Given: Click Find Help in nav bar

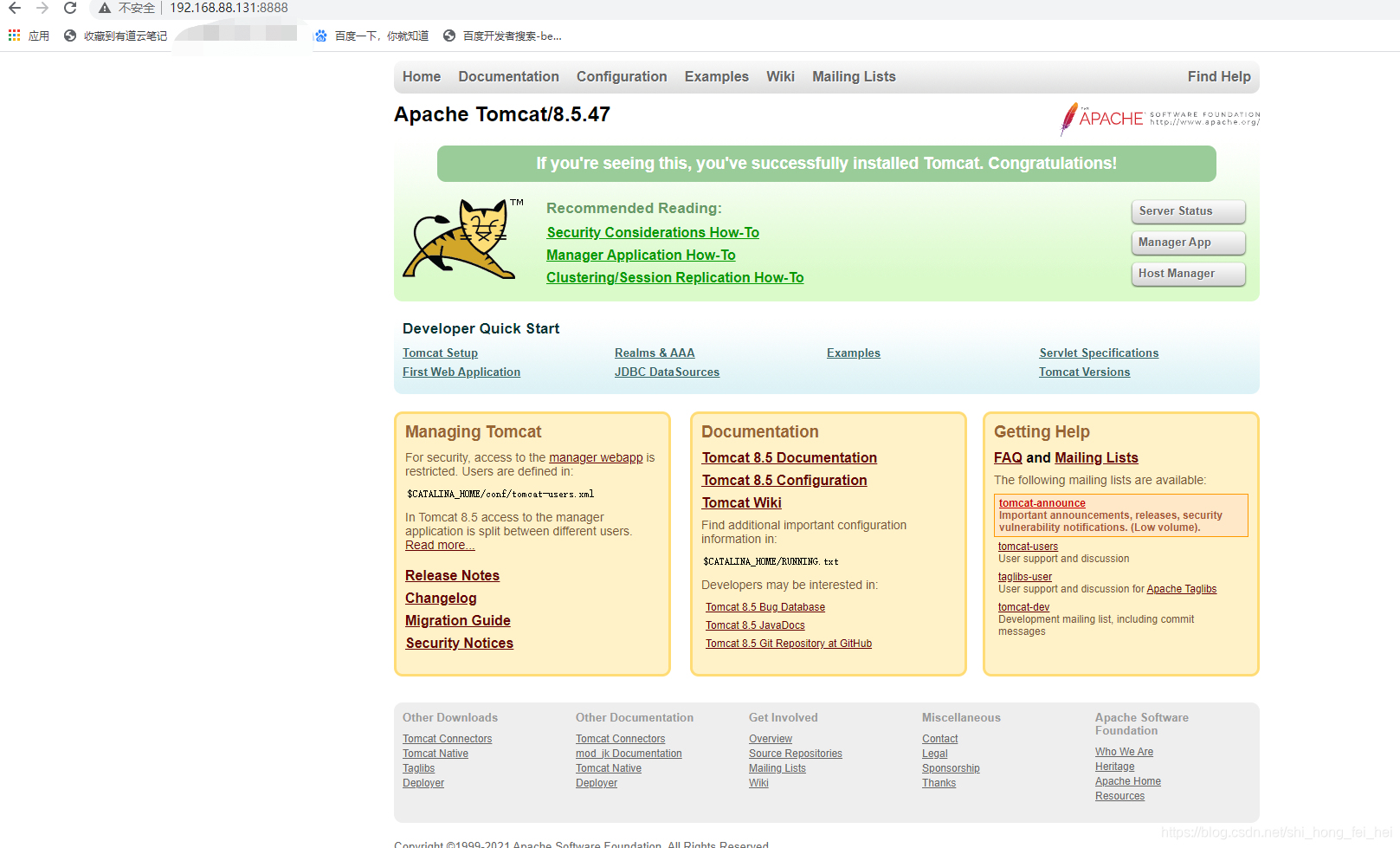Looking at the screenshot, I should click(x=1219, y=76).
